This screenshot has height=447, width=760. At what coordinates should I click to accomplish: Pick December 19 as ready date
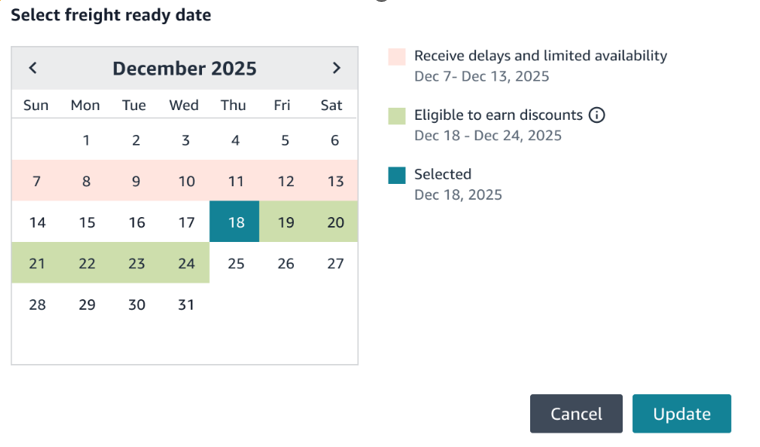tap(285, 222)
